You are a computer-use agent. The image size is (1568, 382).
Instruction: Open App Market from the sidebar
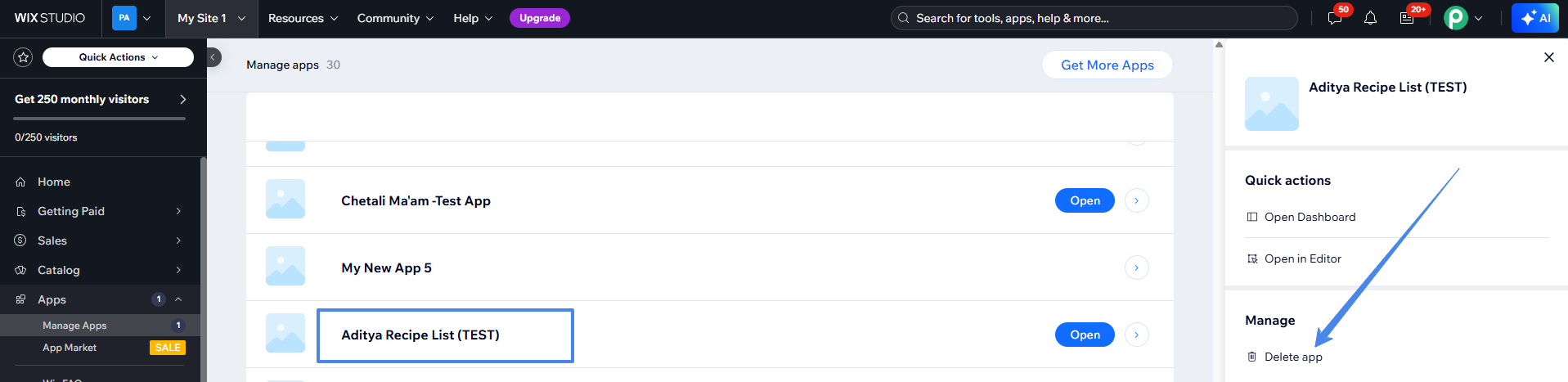click(70, 348)
